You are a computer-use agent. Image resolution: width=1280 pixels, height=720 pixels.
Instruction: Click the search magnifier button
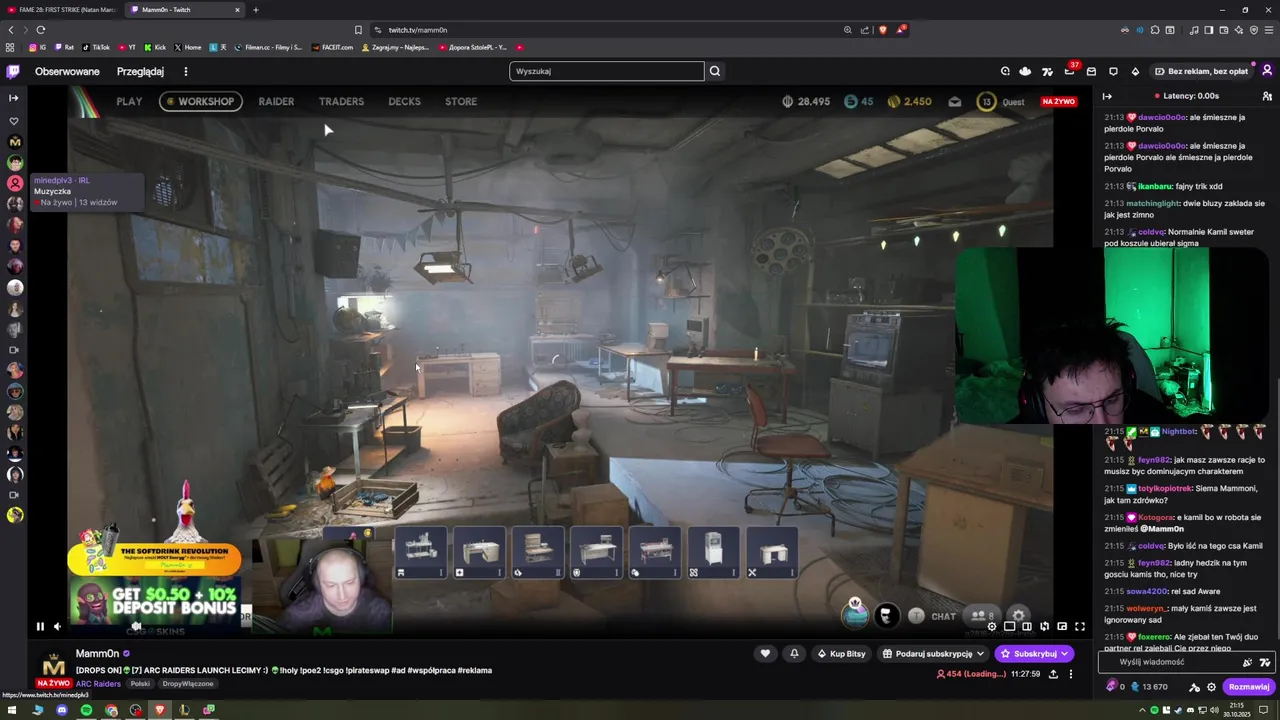(x=715, y=71)
